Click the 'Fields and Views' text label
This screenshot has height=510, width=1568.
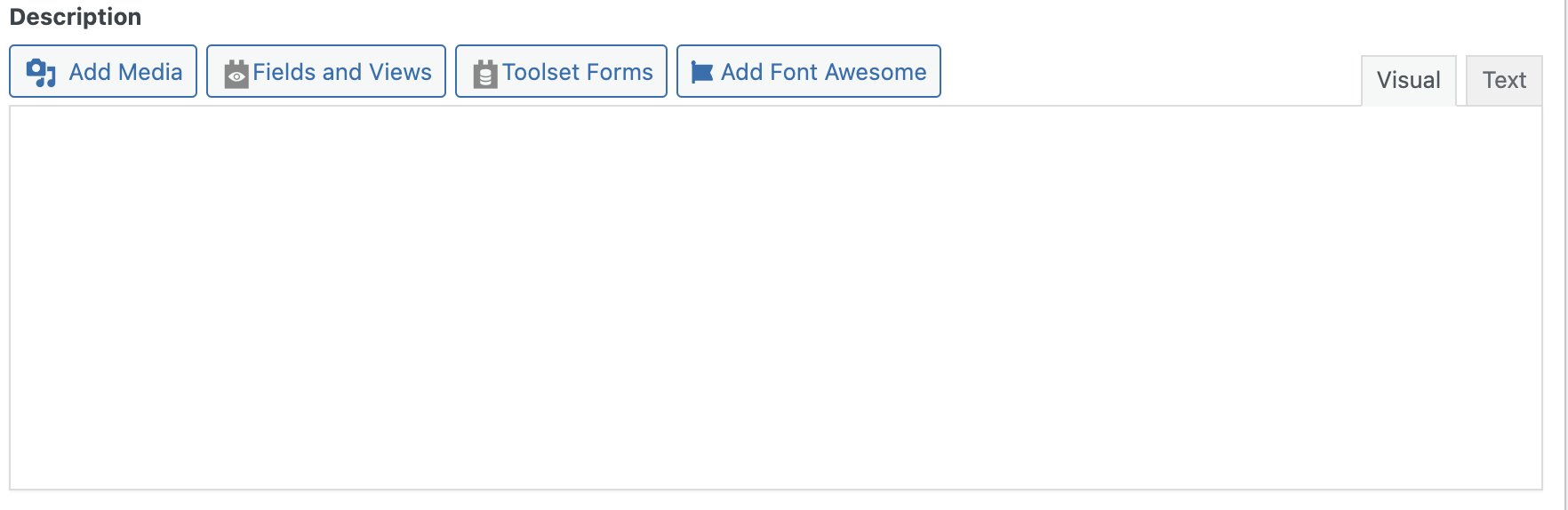[x=342, y=72]
